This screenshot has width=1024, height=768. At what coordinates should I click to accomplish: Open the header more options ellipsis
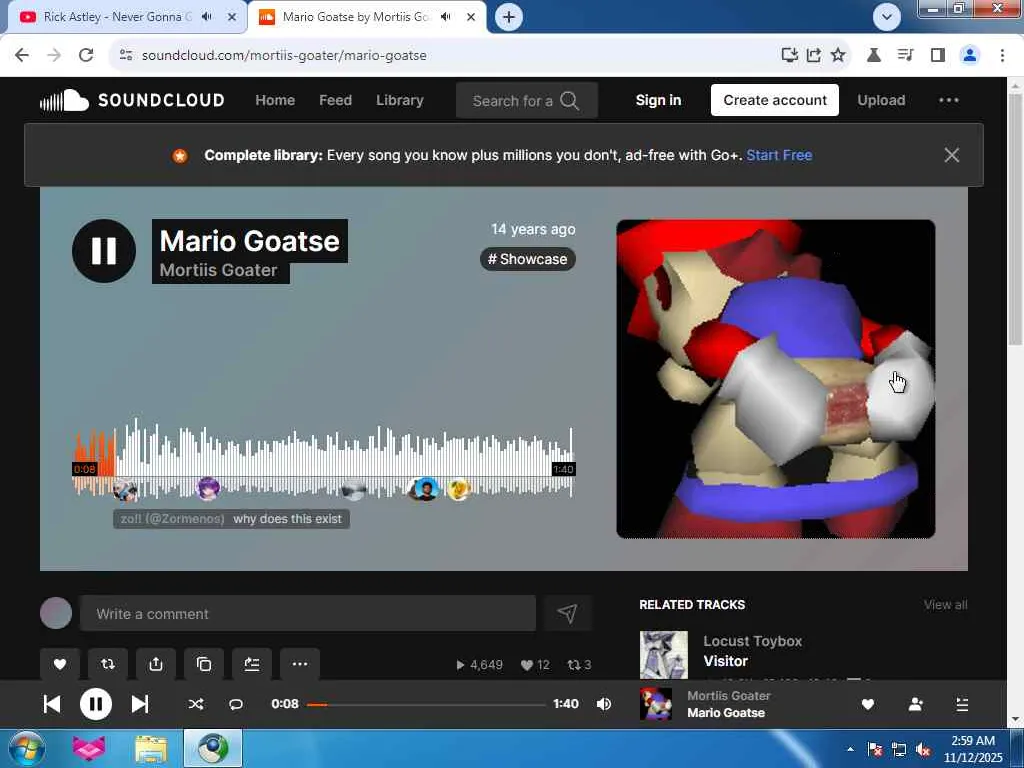tap(948, 101)
